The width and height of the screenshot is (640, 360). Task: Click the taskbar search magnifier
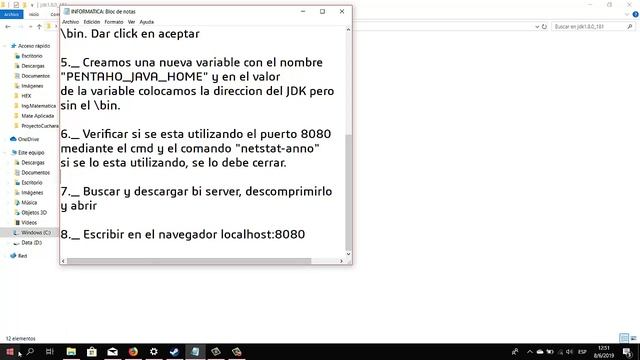30,351
